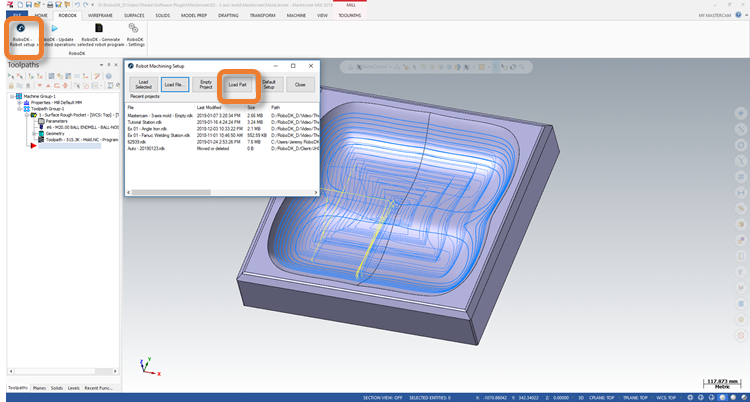Click the Load Part button

pos(238,85)
